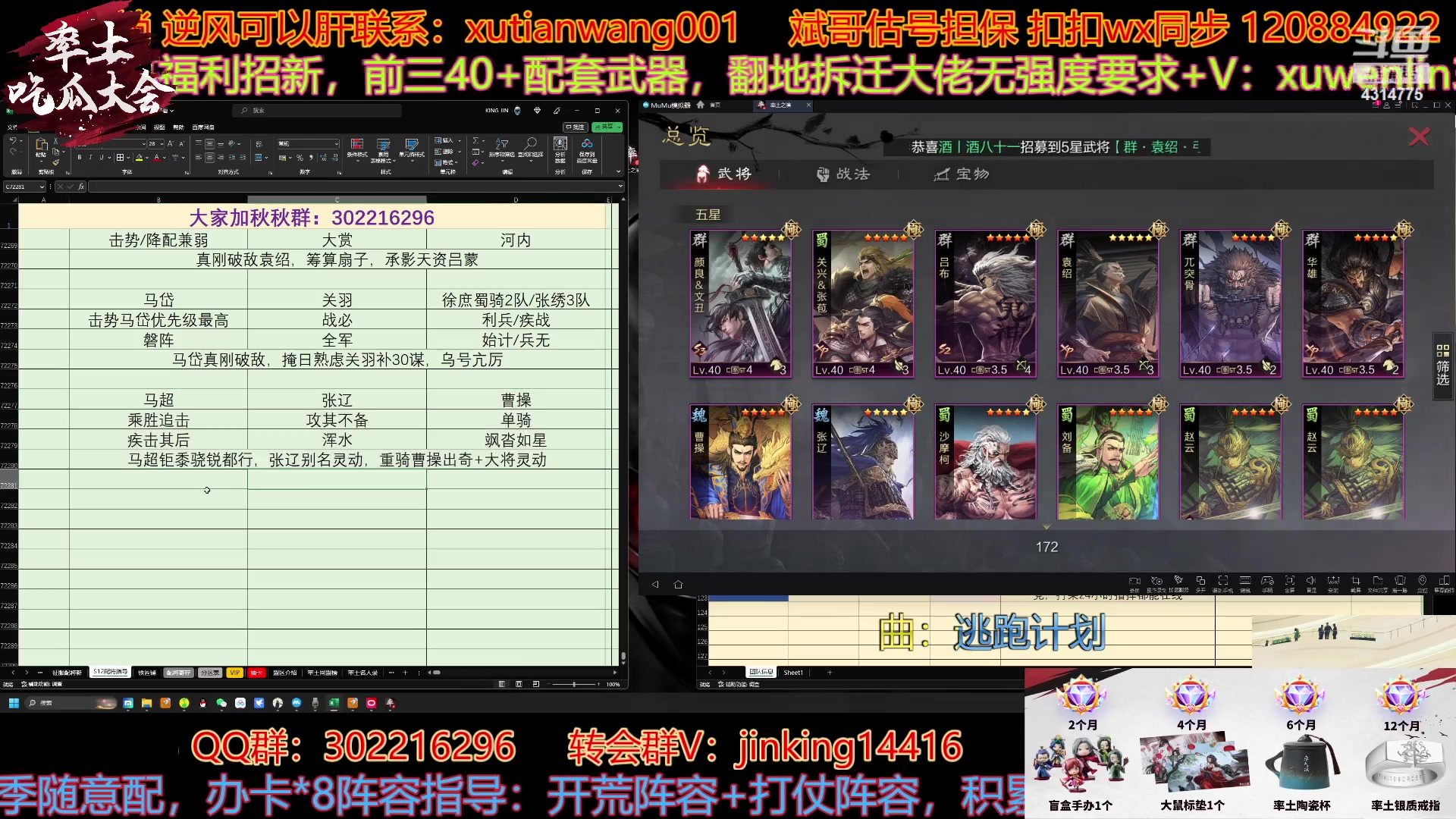Open the number format 常规 dropdown
Viewport: 1456px width, 819px height.
337,143
